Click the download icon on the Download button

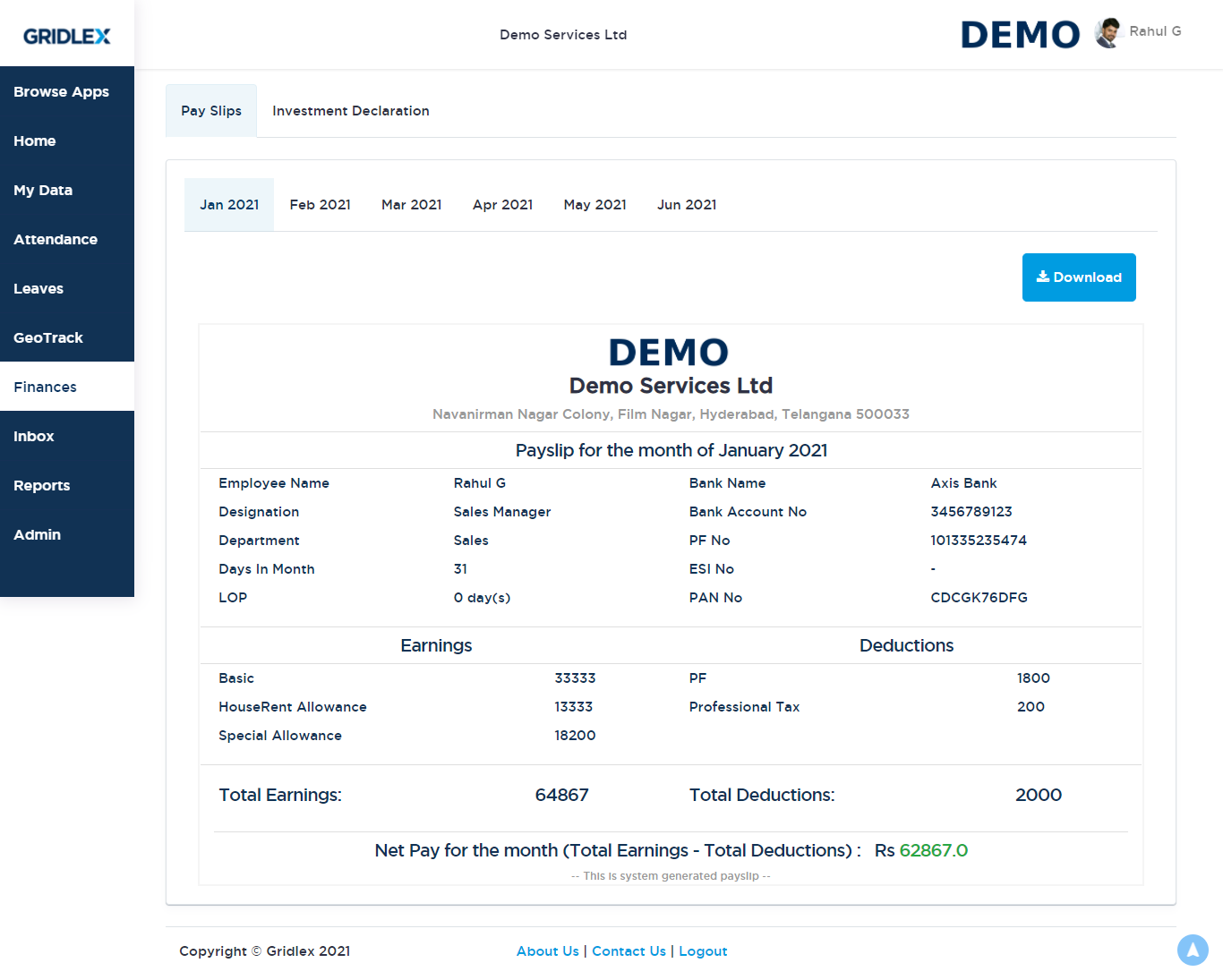1044,277
